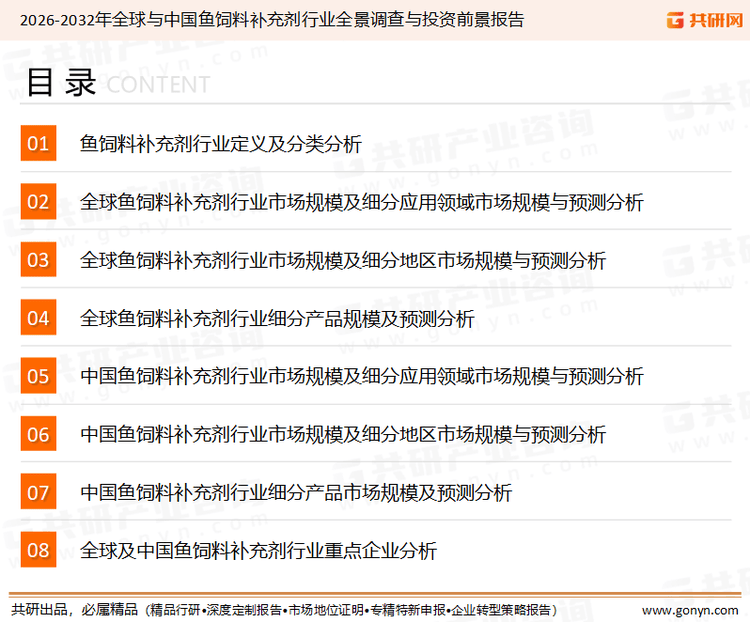Open chapter 中国鱼饲料补充剂行业细分产品市场规模及预测分析
Screen dimensions: 750x622
[x=296, y=492]
